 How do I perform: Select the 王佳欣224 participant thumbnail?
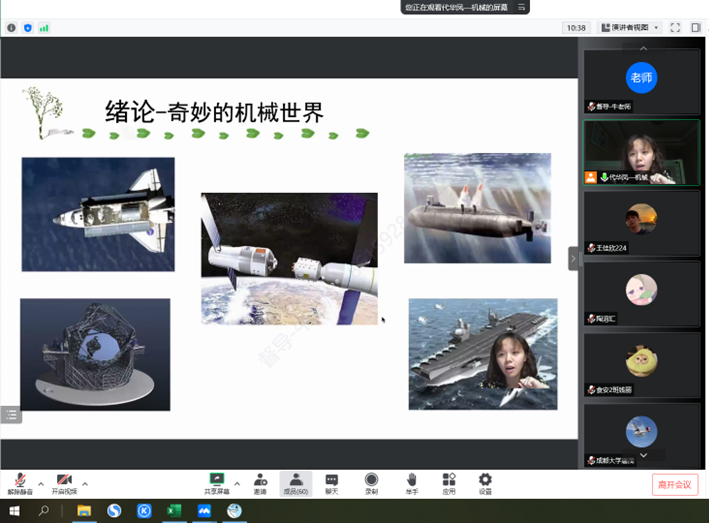(x=641, y=221)
